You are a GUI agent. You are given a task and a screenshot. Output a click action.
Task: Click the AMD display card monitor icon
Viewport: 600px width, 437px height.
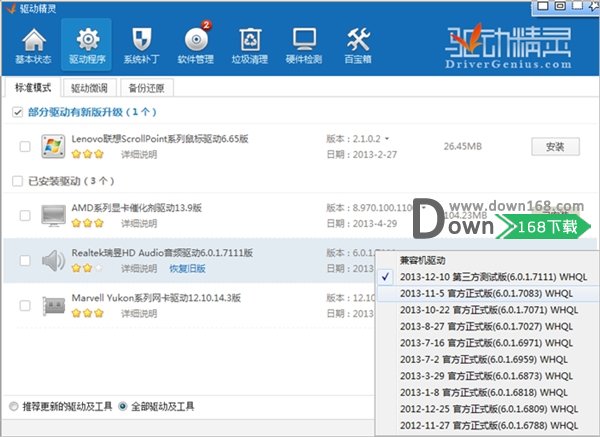pyautogui.click(x=53, y=215)
